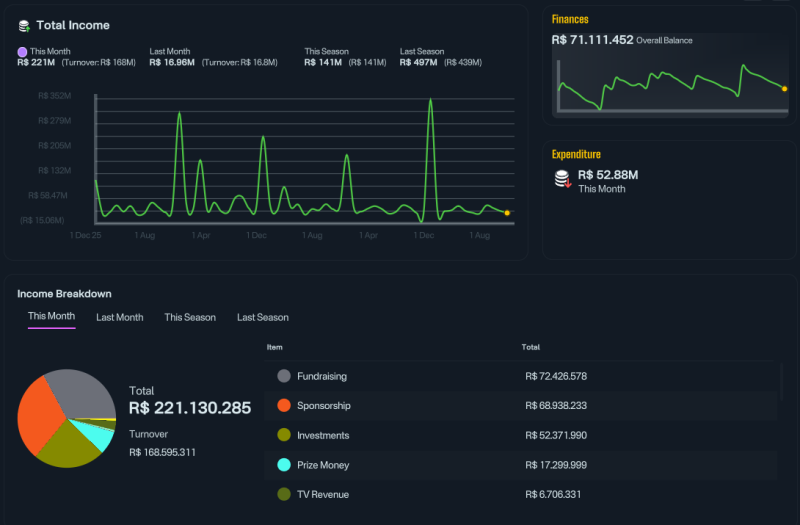Click the Expenditure coins icon
Image resolution: width=800 pixels, height=525 pixels.
click(x=563, y=179)
